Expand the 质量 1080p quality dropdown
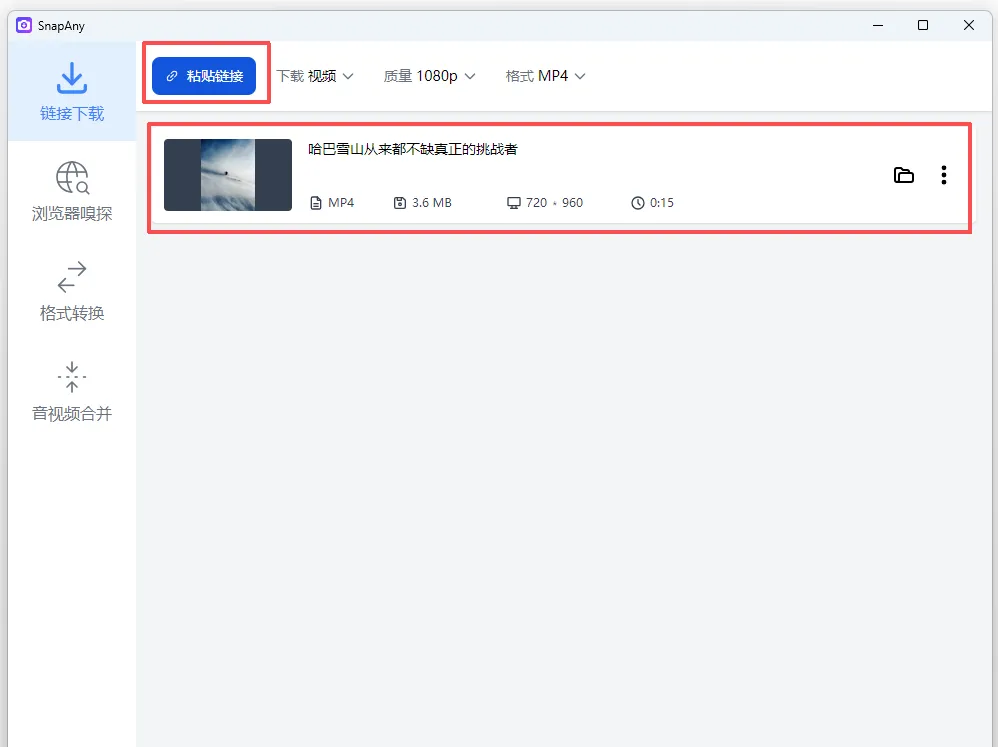The width and height of the screenshot is (998, 747). click(x=429, y=76)
